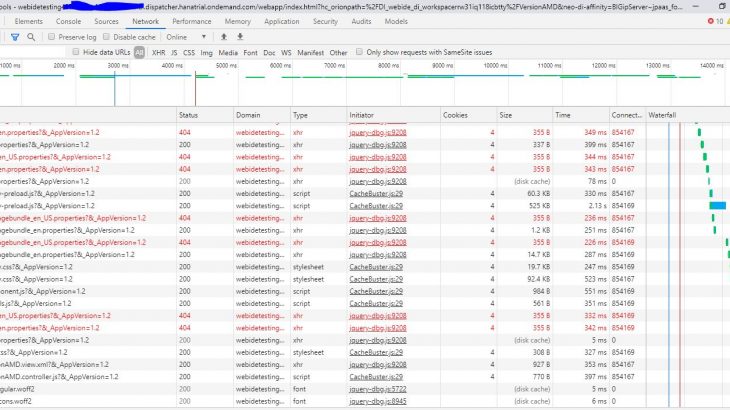Screen dimensions: 730x410
Task: Open the Memory tab
Action: [237, 21]
